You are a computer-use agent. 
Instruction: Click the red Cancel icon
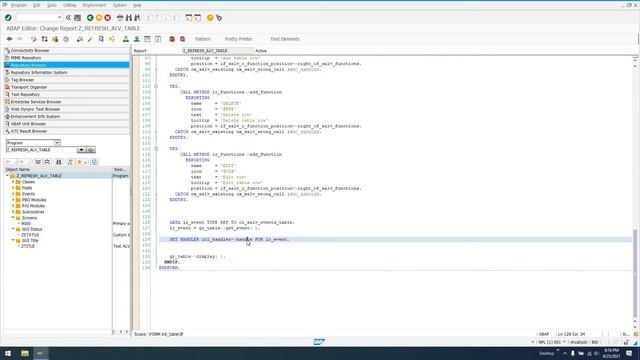pos(107,18)
